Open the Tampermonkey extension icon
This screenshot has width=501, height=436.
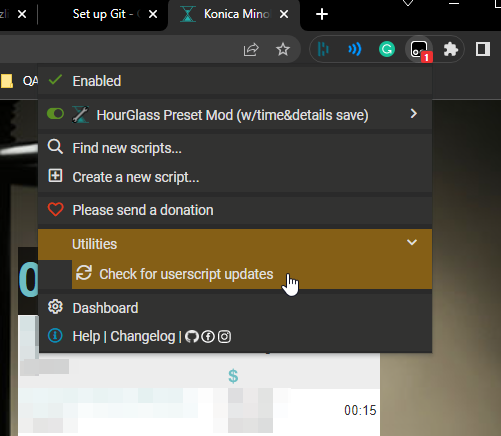click(419, 50)
